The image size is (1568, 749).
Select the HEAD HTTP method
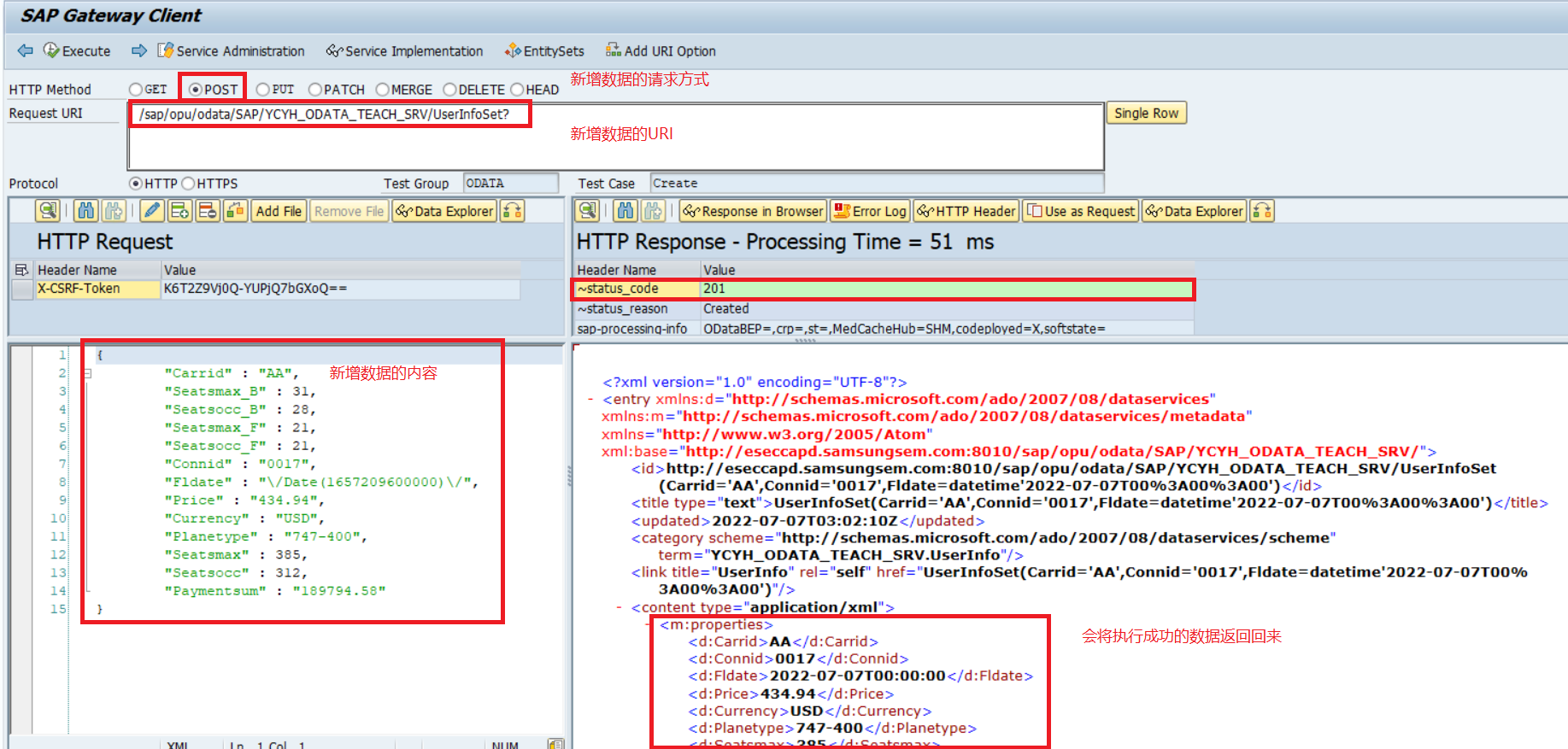[x=517, y=90]
